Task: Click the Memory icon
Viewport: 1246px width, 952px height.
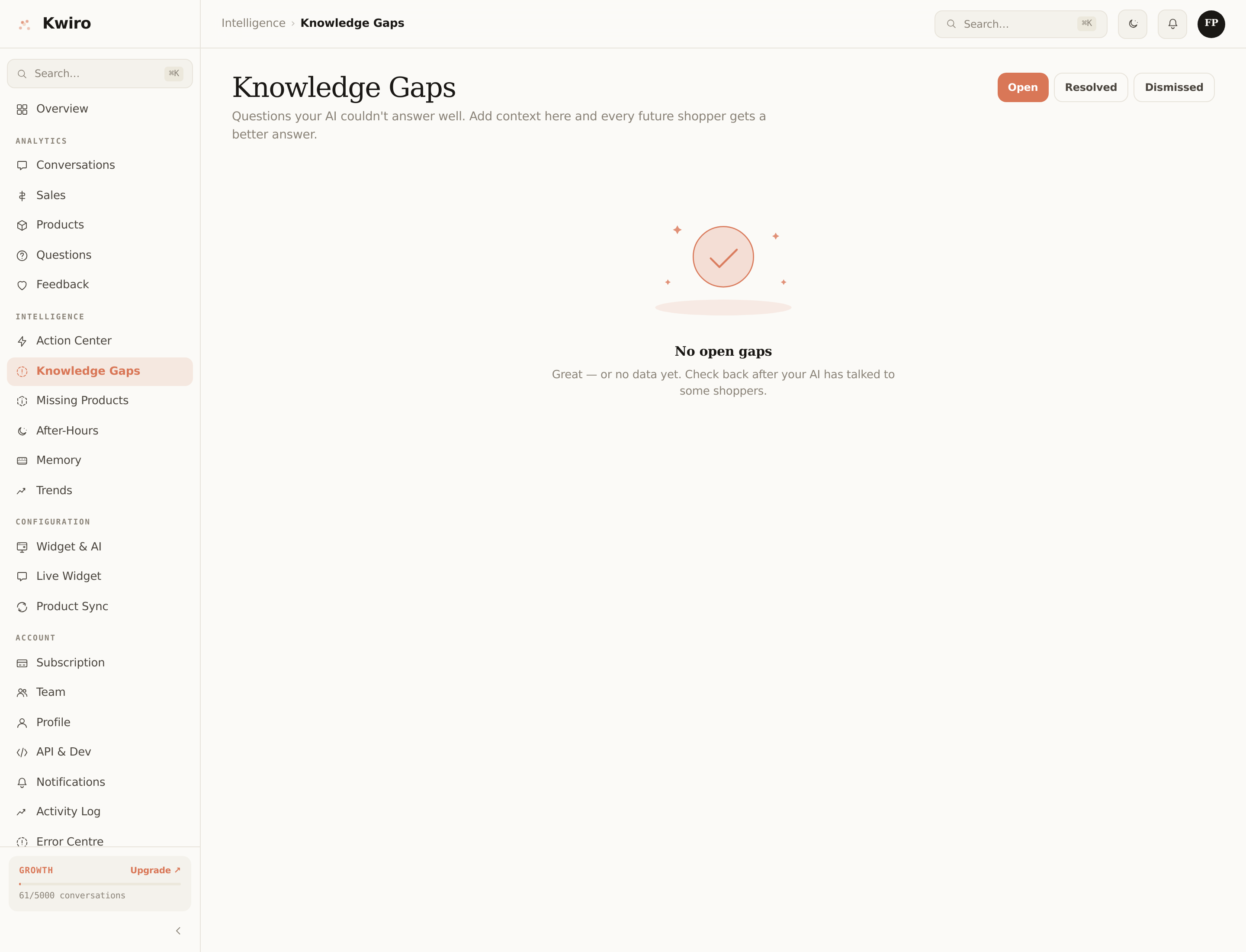Action: click(22, 461)
